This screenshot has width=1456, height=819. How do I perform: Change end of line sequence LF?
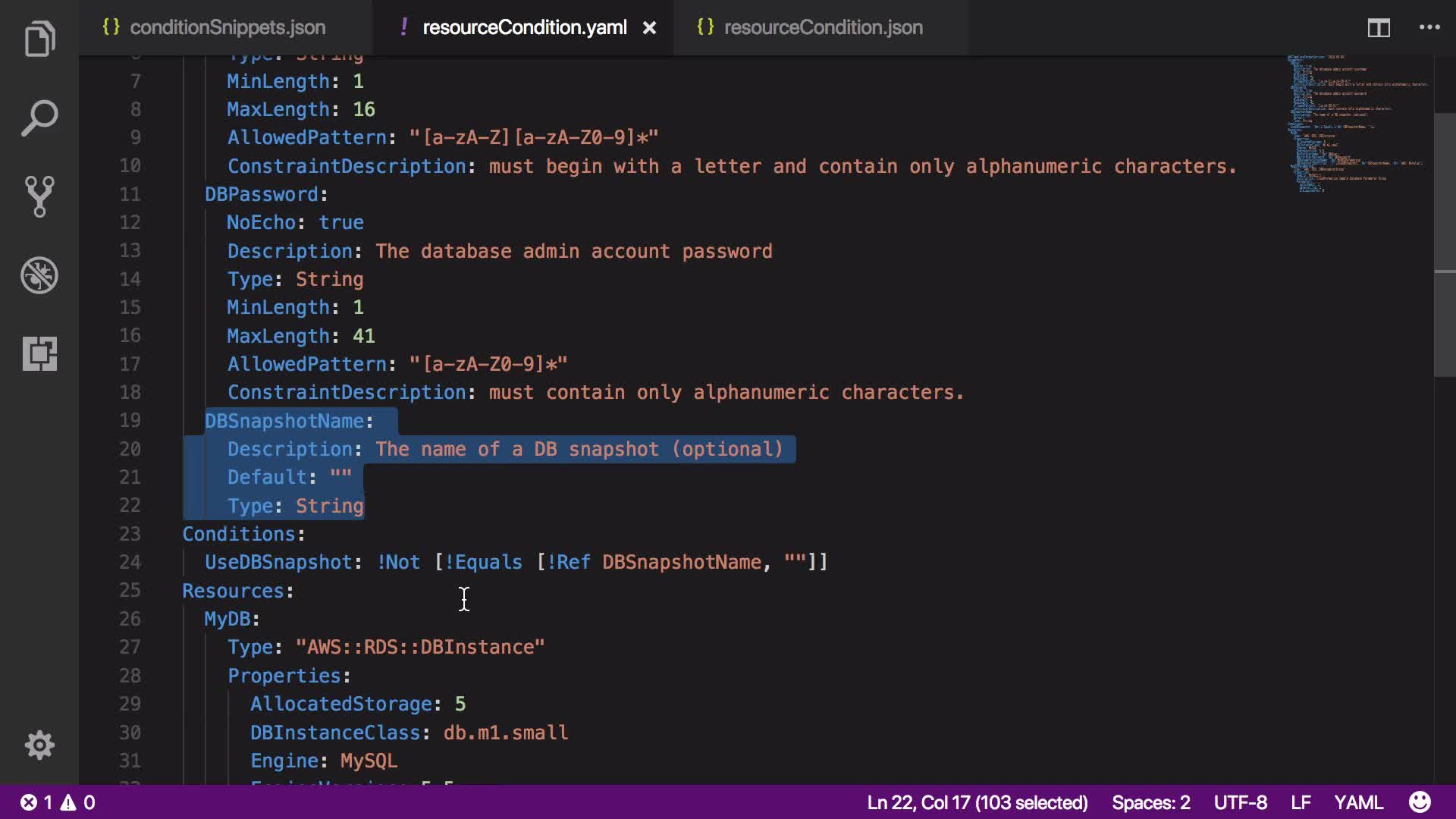[x=1301, y=802]
